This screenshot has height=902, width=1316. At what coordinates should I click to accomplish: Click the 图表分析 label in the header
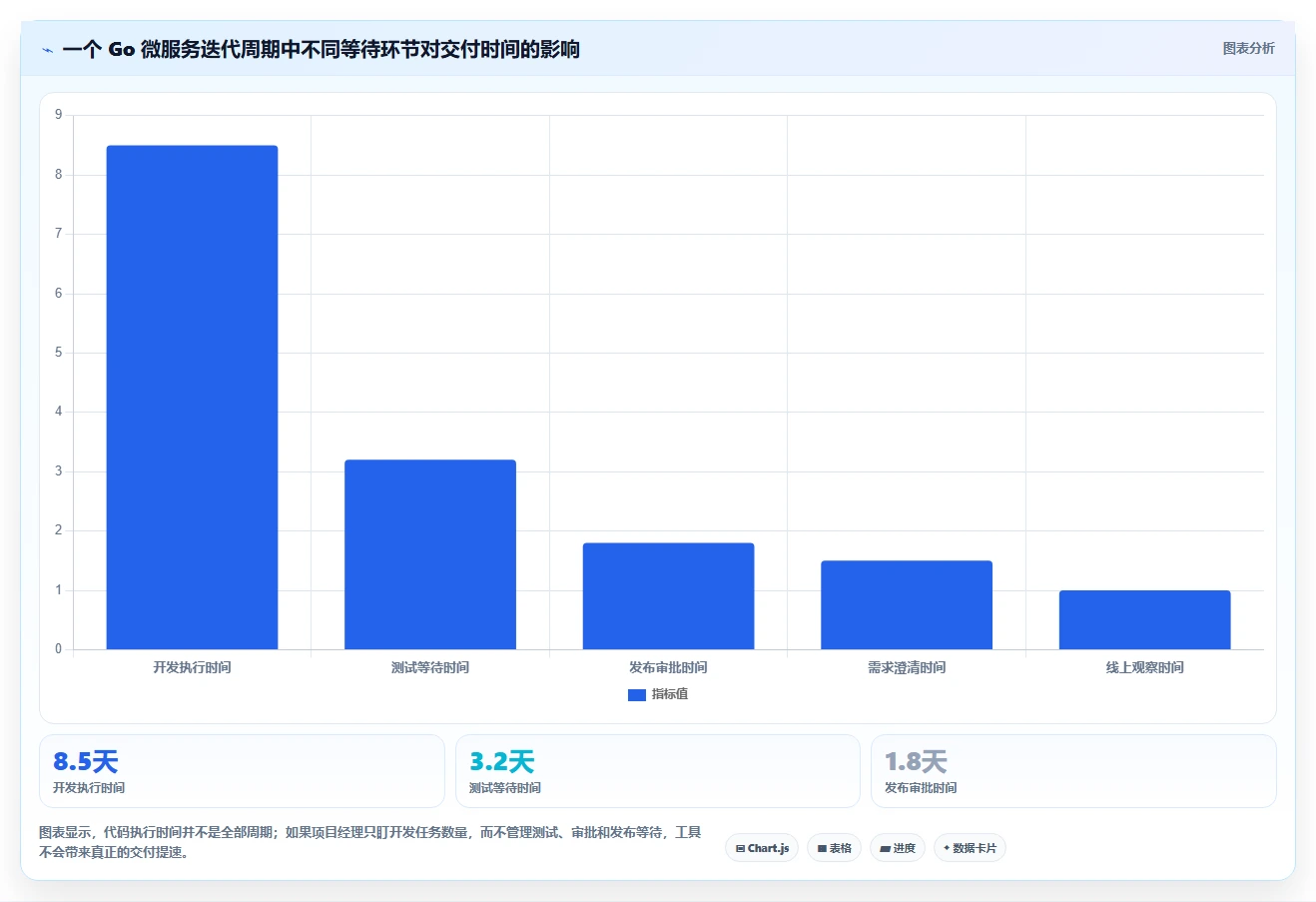pos(1248,48)
